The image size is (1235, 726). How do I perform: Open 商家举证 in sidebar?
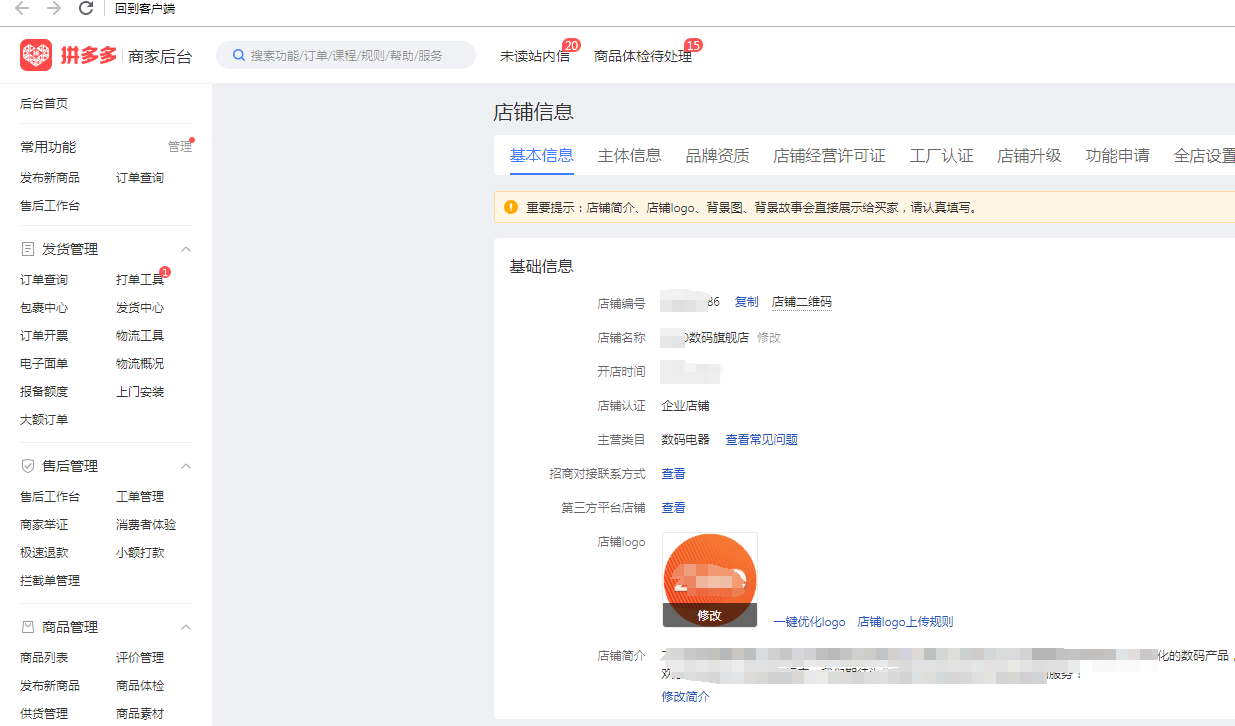(x=44, y=525)
